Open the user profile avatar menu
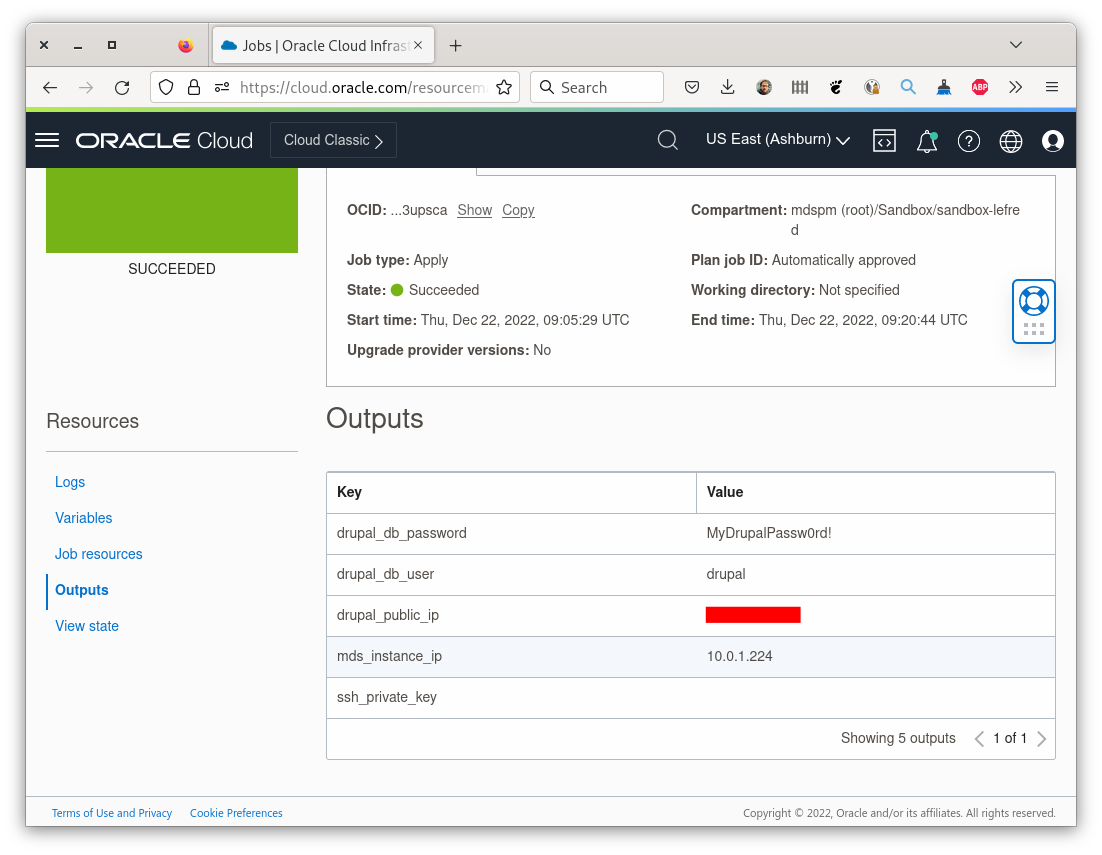Screen dimensions: 1102x855 tap(1052, 141)
